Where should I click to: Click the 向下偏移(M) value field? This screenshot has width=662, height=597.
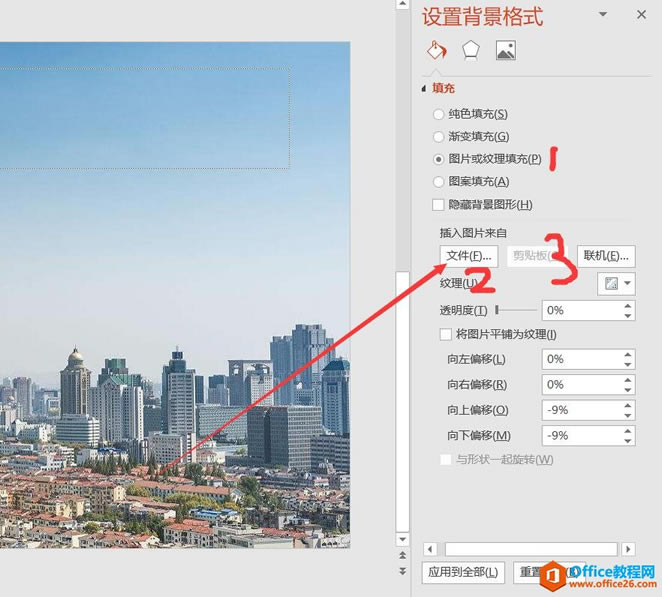pyautogui.click(x=581, y=435)
